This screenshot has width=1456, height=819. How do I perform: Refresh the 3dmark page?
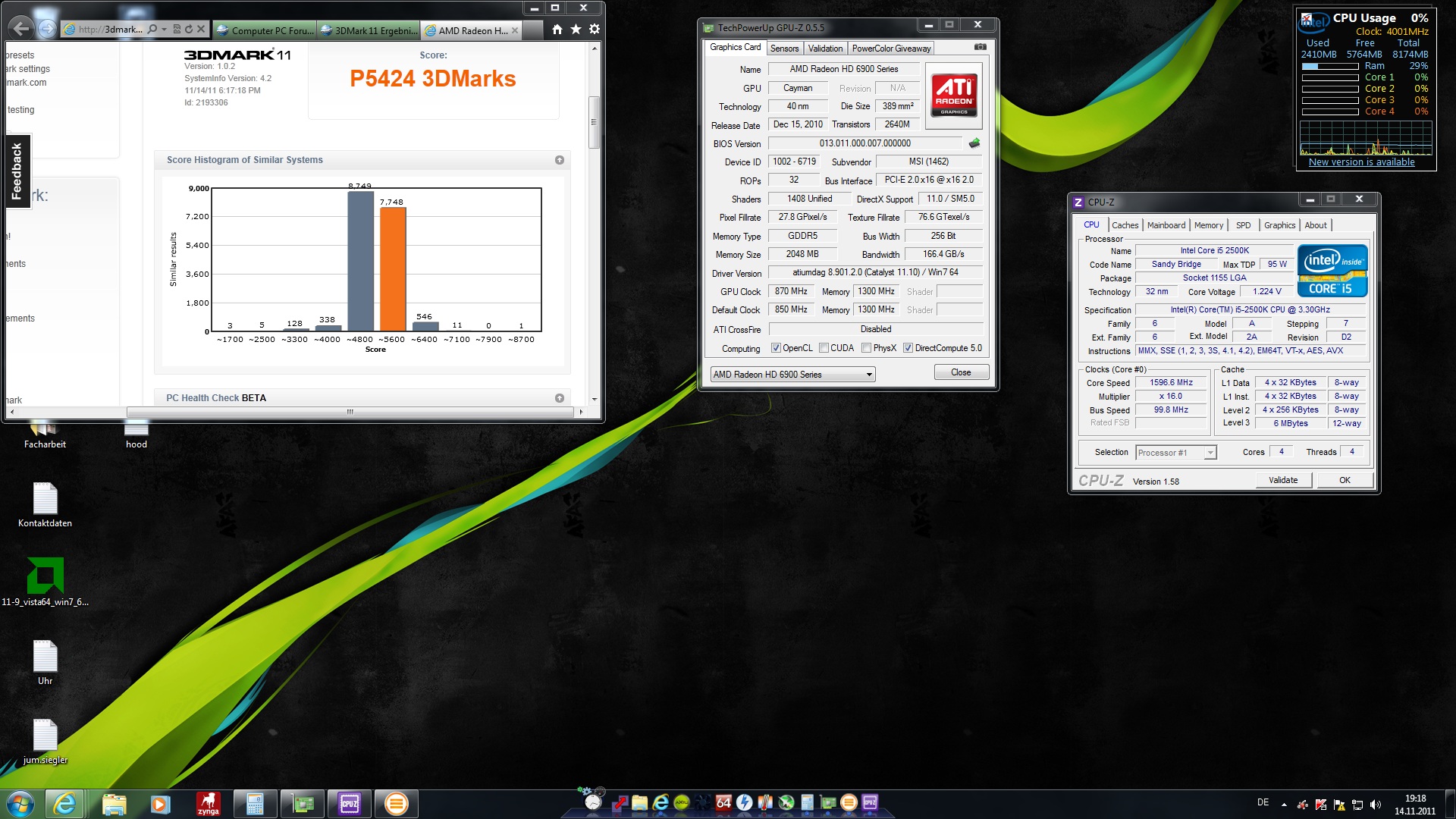[189, 30]
